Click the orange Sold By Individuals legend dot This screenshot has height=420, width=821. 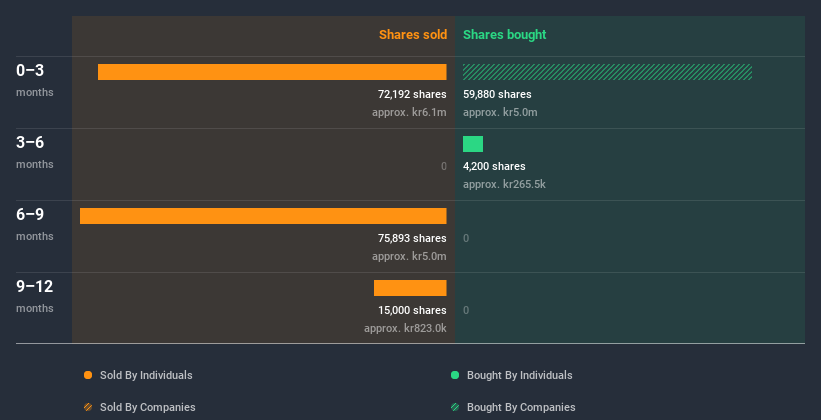(88, 375)
